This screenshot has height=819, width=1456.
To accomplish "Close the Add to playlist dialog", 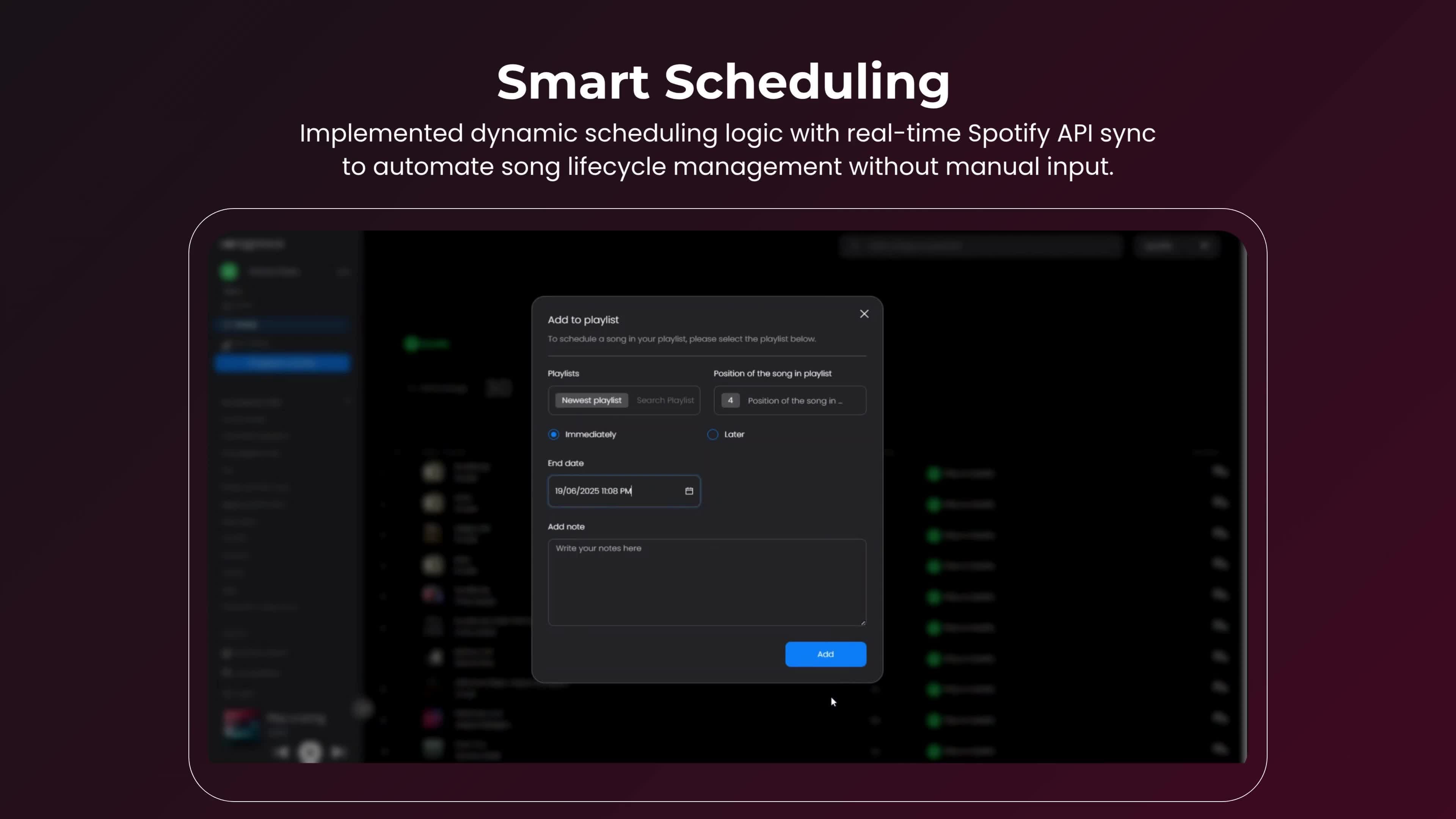I will click(864, 314).
